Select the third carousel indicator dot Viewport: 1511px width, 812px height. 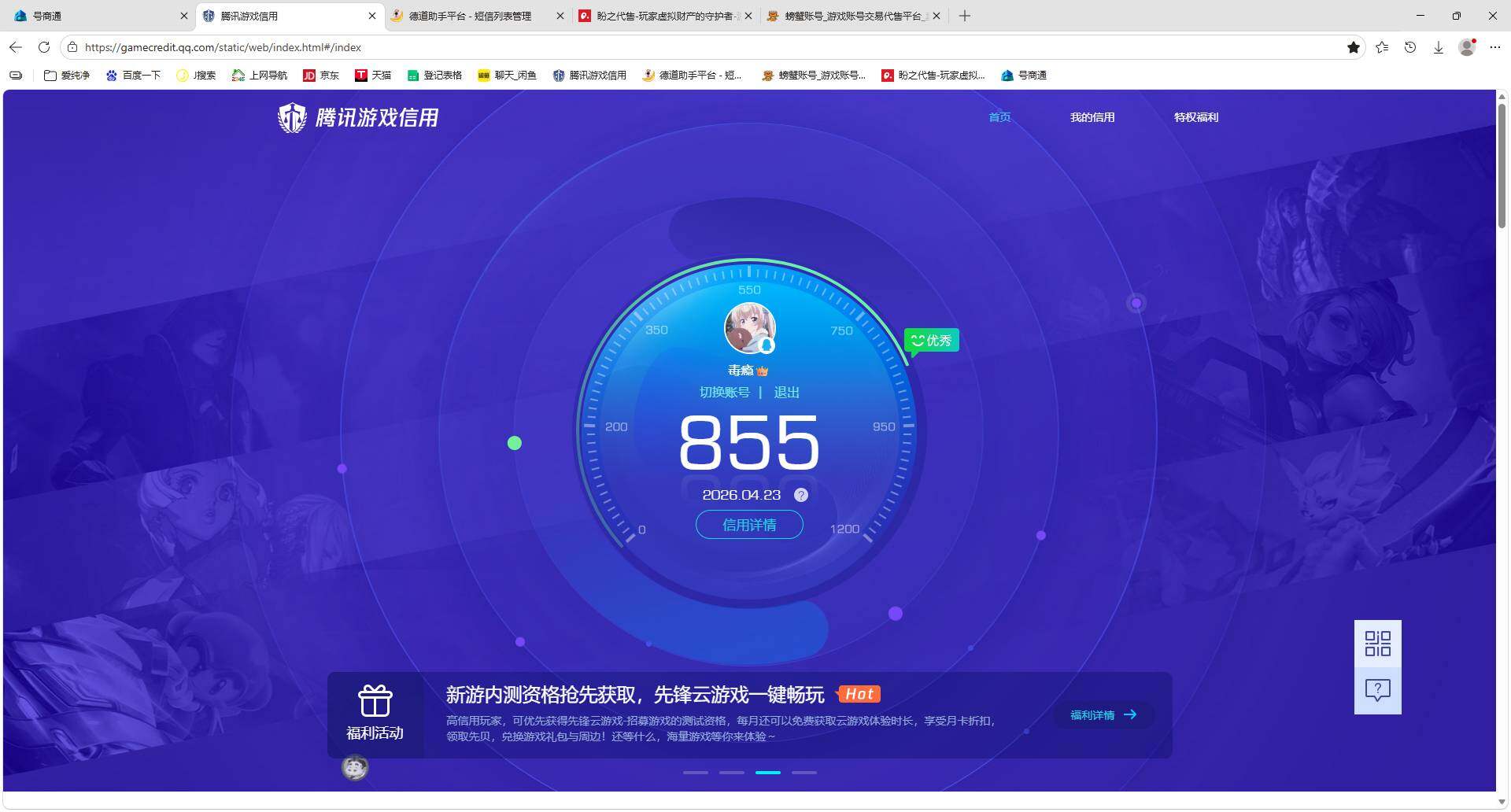(767, 773)
